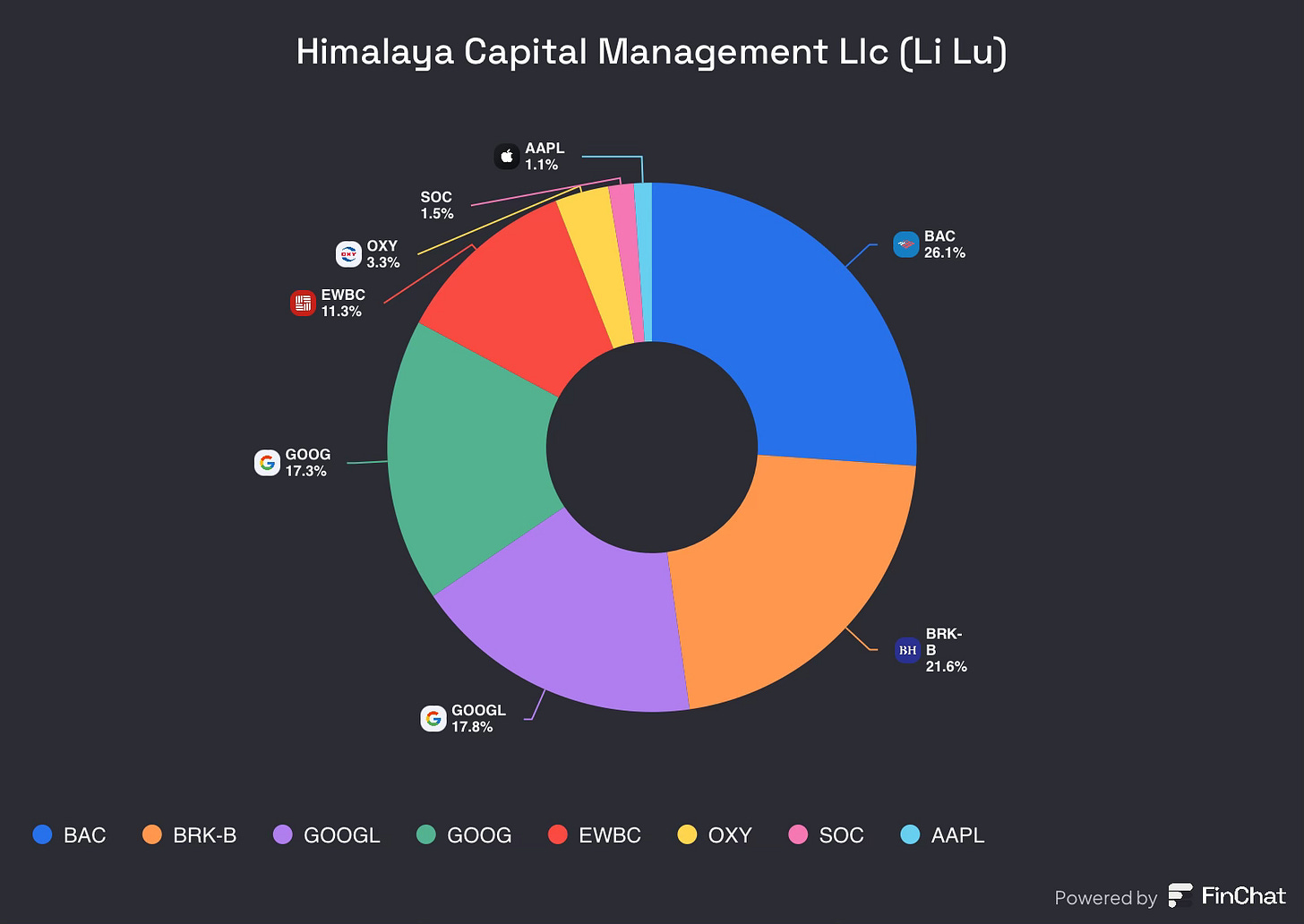The width and height of the screenshot is (1304, 924).
Task: Click the BRK-B 21.6% data label
Action: tap(946, 650)
